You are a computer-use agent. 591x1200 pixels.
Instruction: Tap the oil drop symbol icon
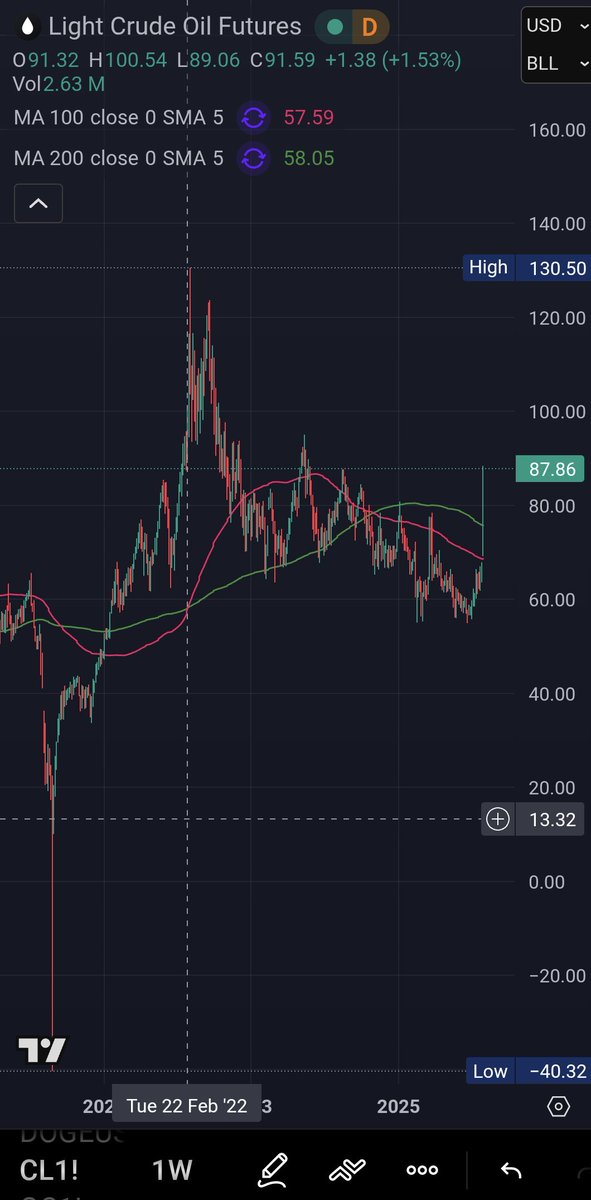click(27, 28)
